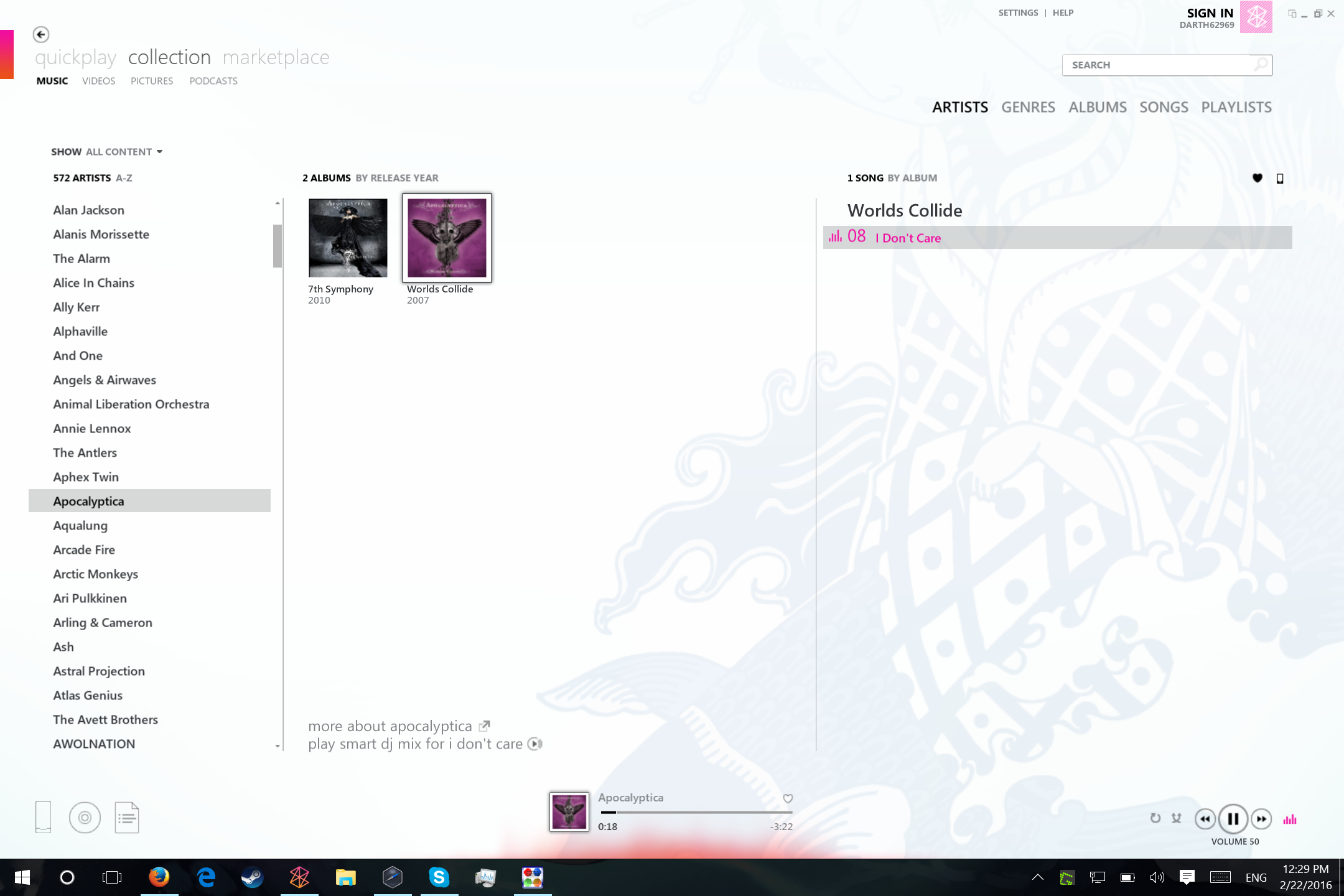Toggle shuffle playback

click(1176, 818)
